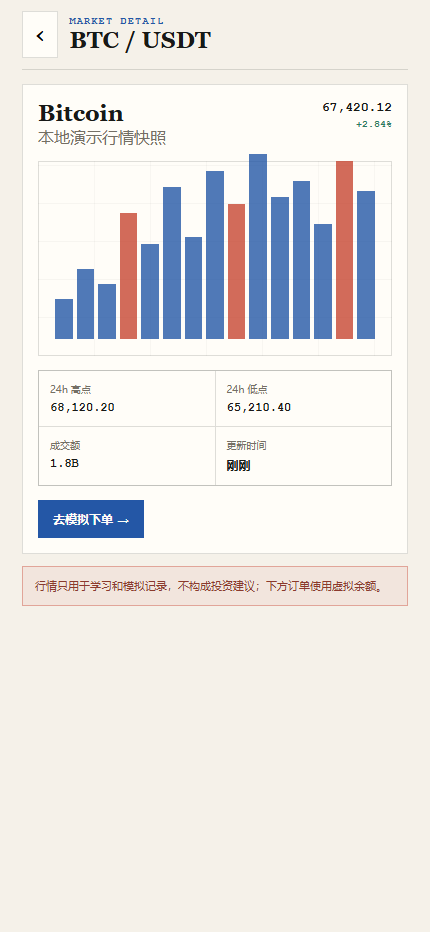Select the BTC / USDT page title
The image size is (430, 932).
click(x=140, y=40)
